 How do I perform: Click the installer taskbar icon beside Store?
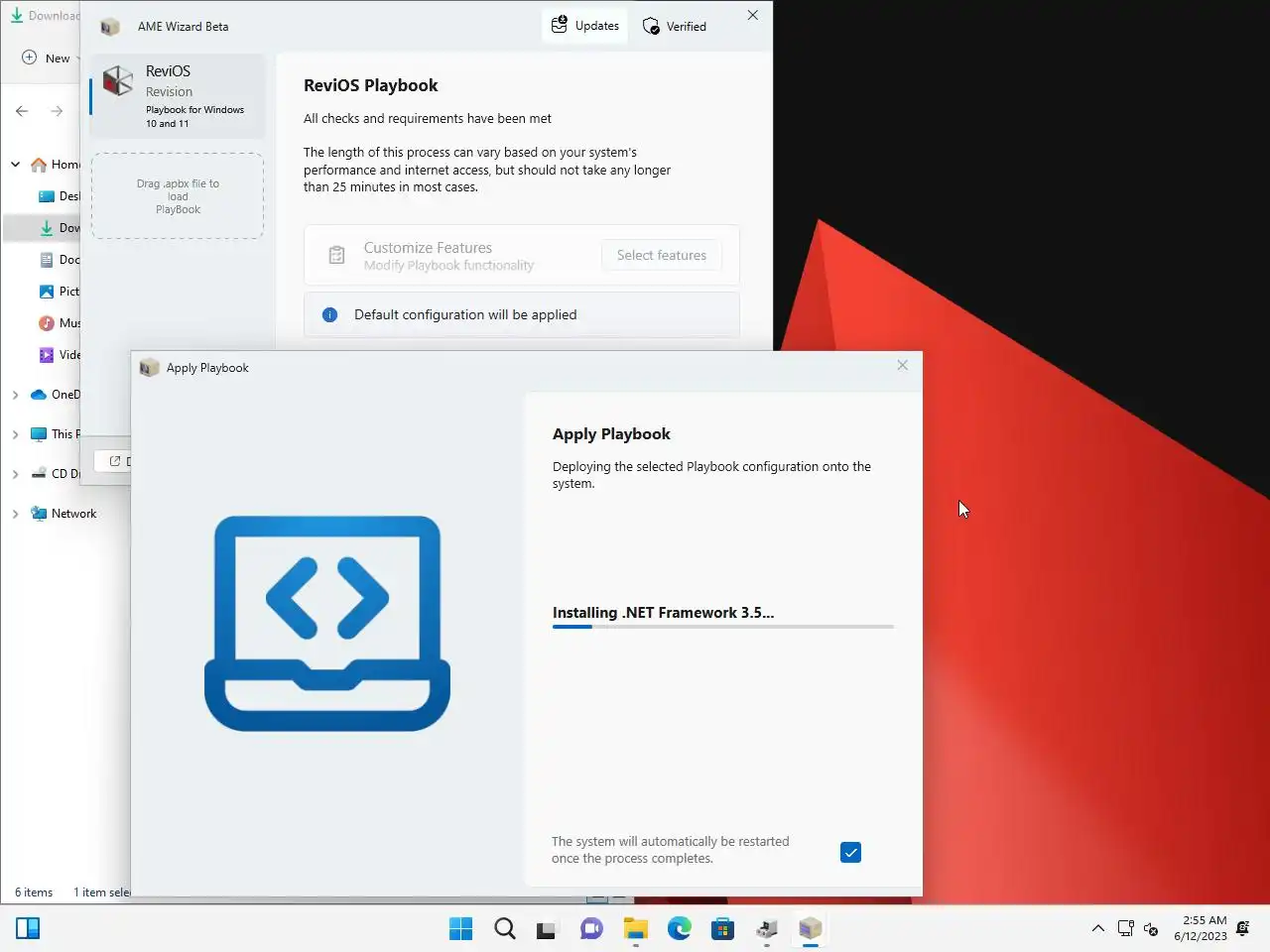tap(766, 929)
